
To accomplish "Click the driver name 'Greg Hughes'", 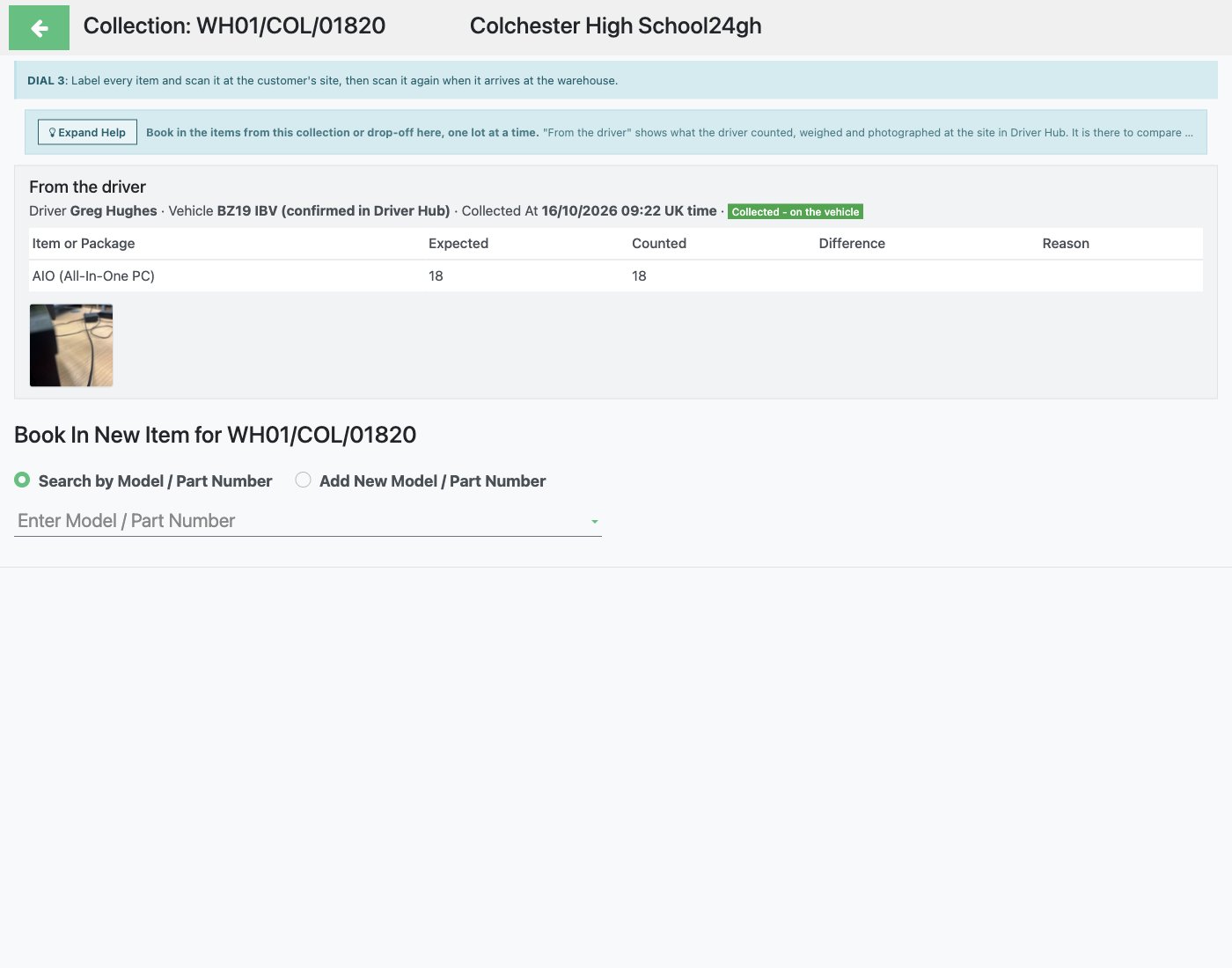I will 114,210.
